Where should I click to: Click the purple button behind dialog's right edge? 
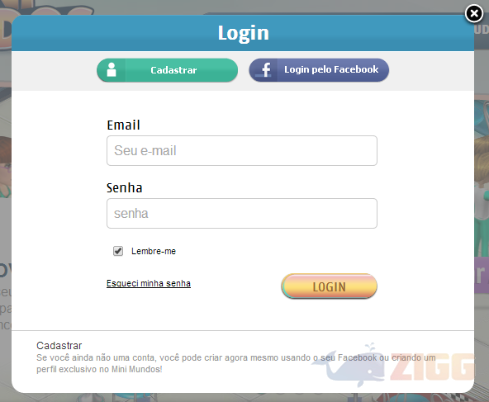(x=481, y=275)
